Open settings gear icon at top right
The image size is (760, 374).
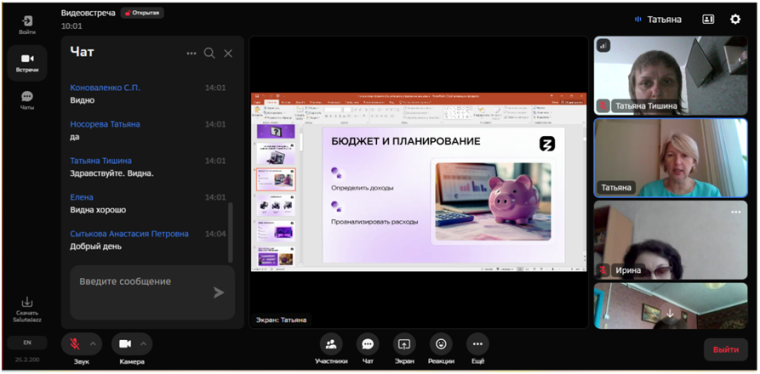click(x=735, y=19)
